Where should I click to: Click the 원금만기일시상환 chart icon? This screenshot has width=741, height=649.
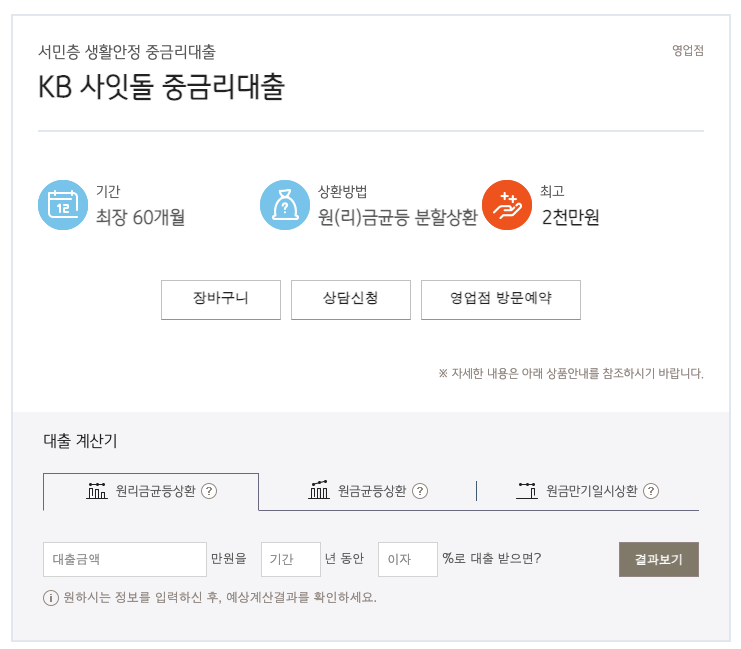click(x=527, y=491)
